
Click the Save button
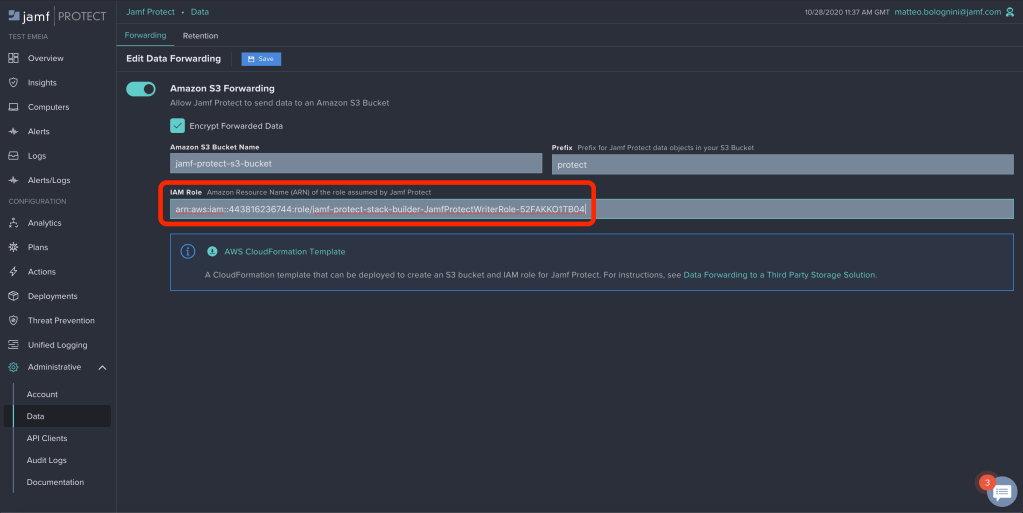coord(261,59)
